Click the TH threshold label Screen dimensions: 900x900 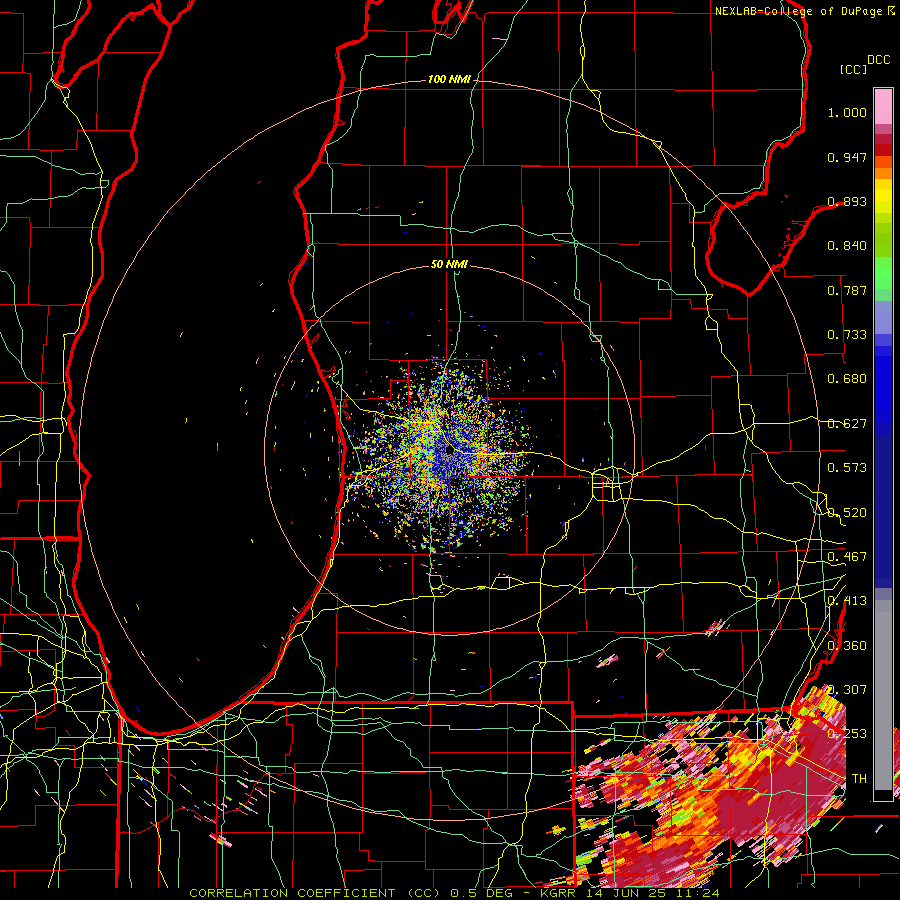click(x=859, y=779)
